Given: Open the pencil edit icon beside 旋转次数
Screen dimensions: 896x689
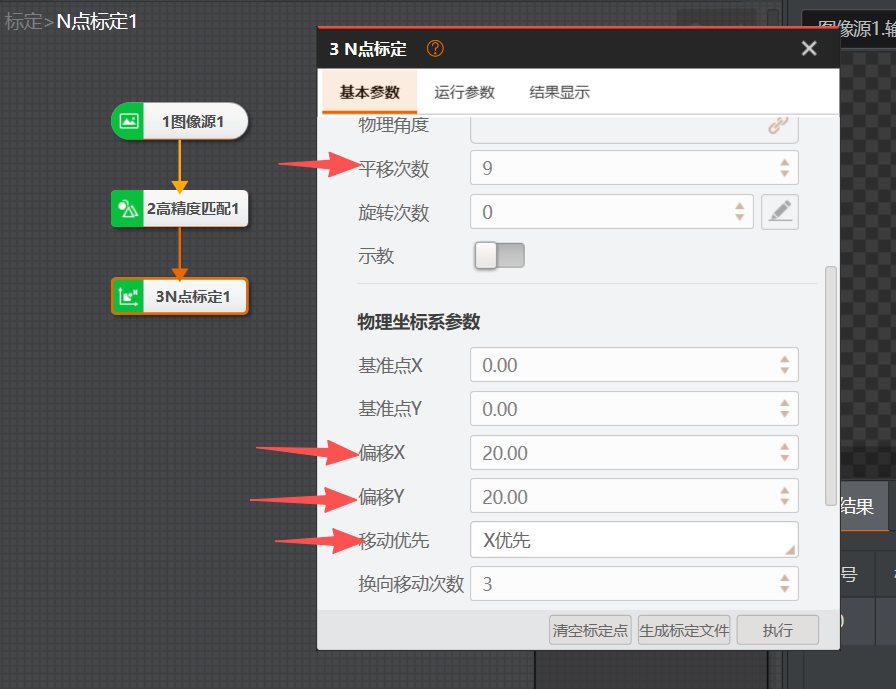Looking at the screenshot, I should [780, 212].
